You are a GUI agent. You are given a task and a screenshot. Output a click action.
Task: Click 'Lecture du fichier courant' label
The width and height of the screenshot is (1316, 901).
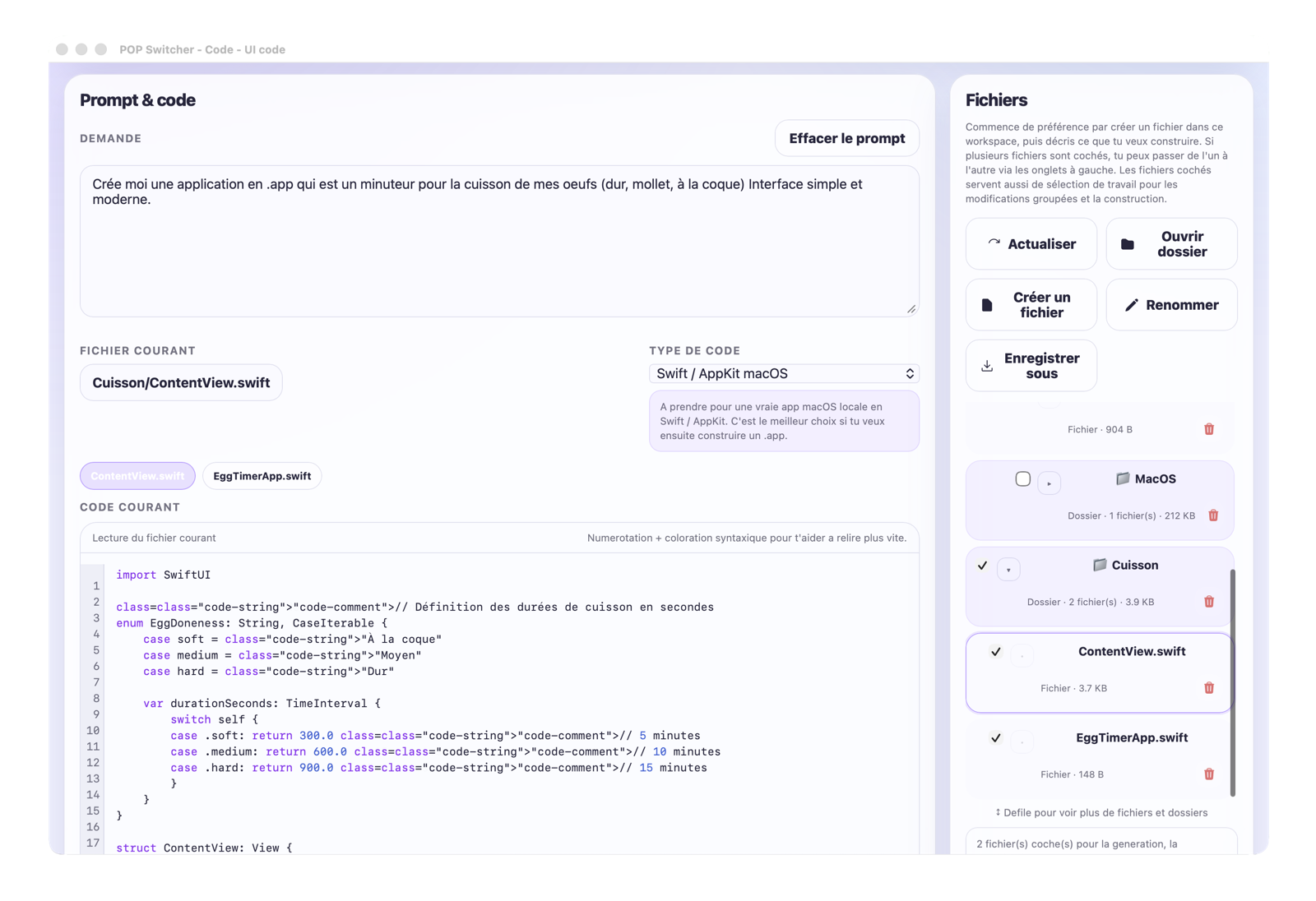pyautogui.click(x=154, y=538)
